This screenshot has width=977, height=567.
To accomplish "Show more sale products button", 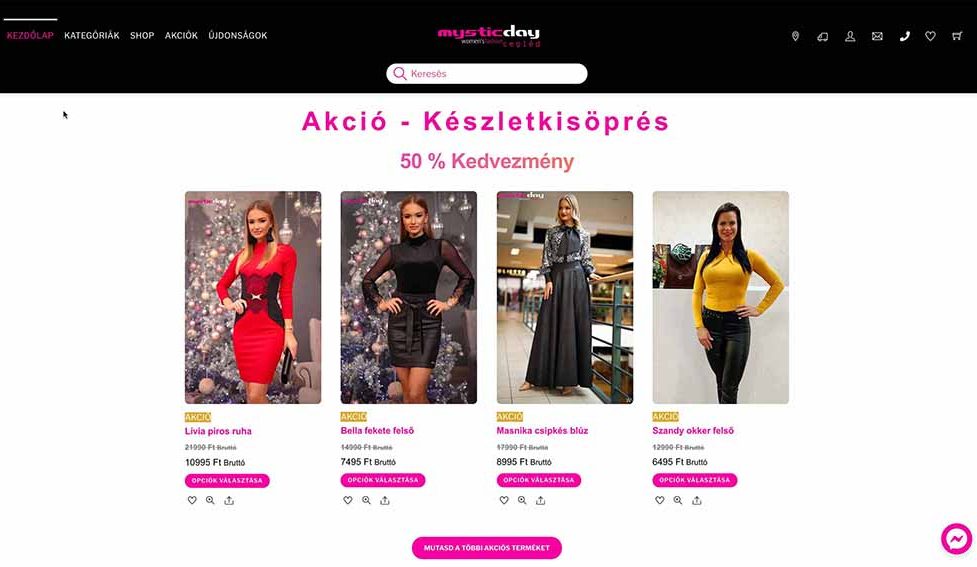I will pyautogui.click(x=487, y=548).
